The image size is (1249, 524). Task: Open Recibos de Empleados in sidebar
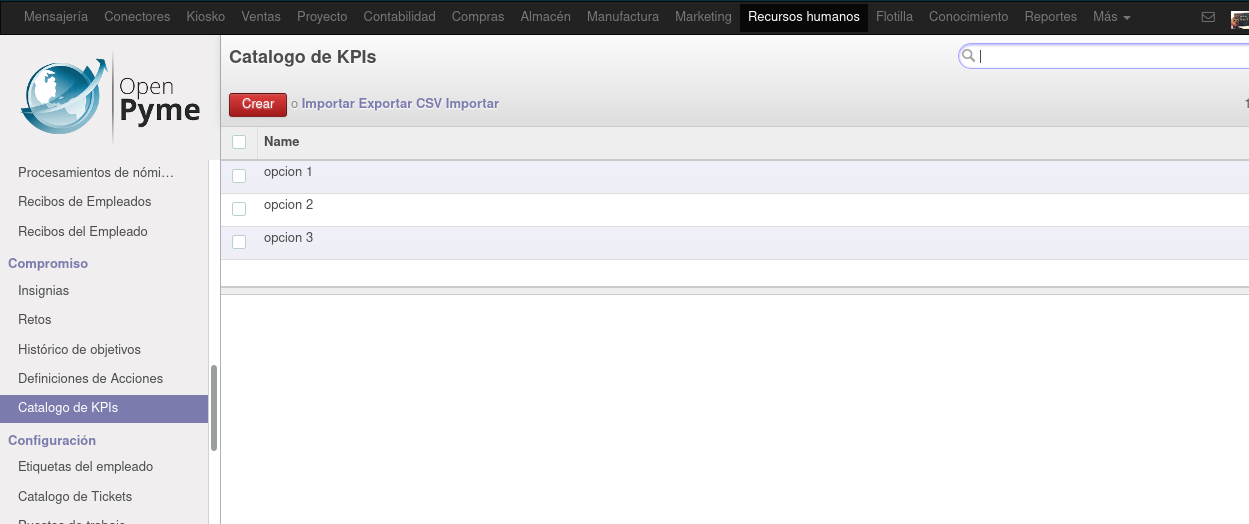pos(85,202)
